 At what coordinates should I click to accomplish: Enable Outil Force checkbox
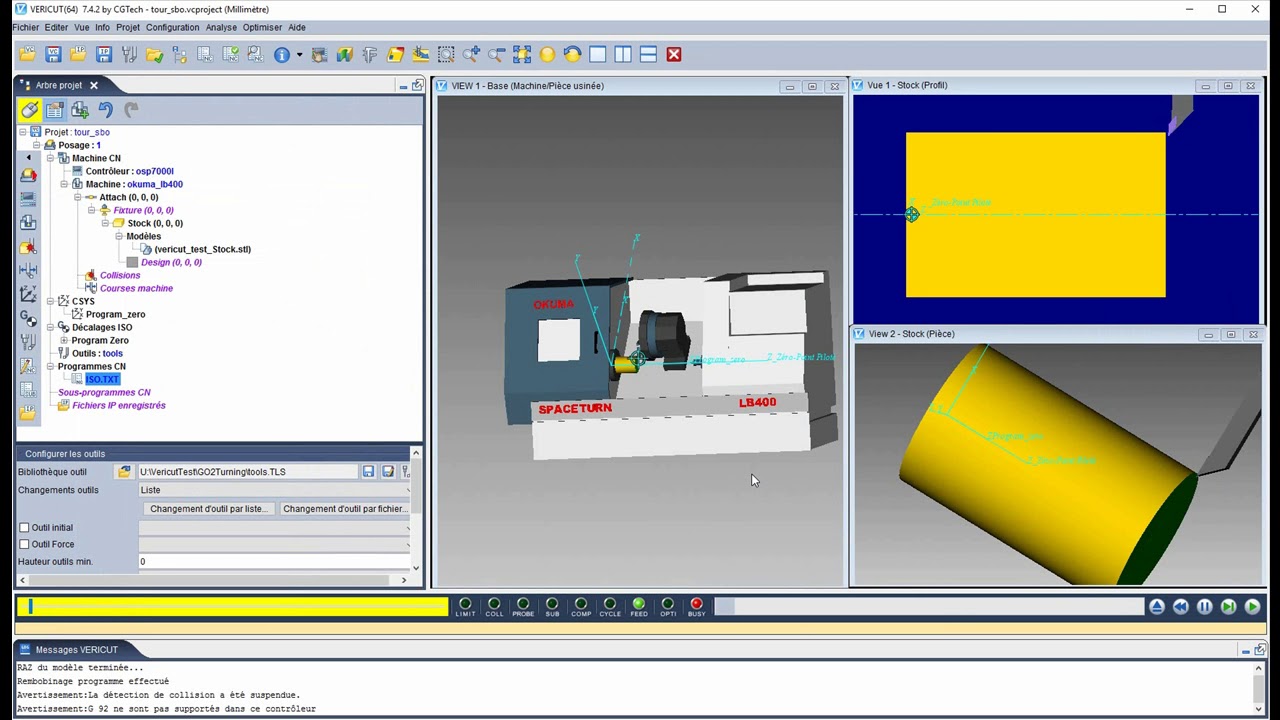[x=24, y=545]
